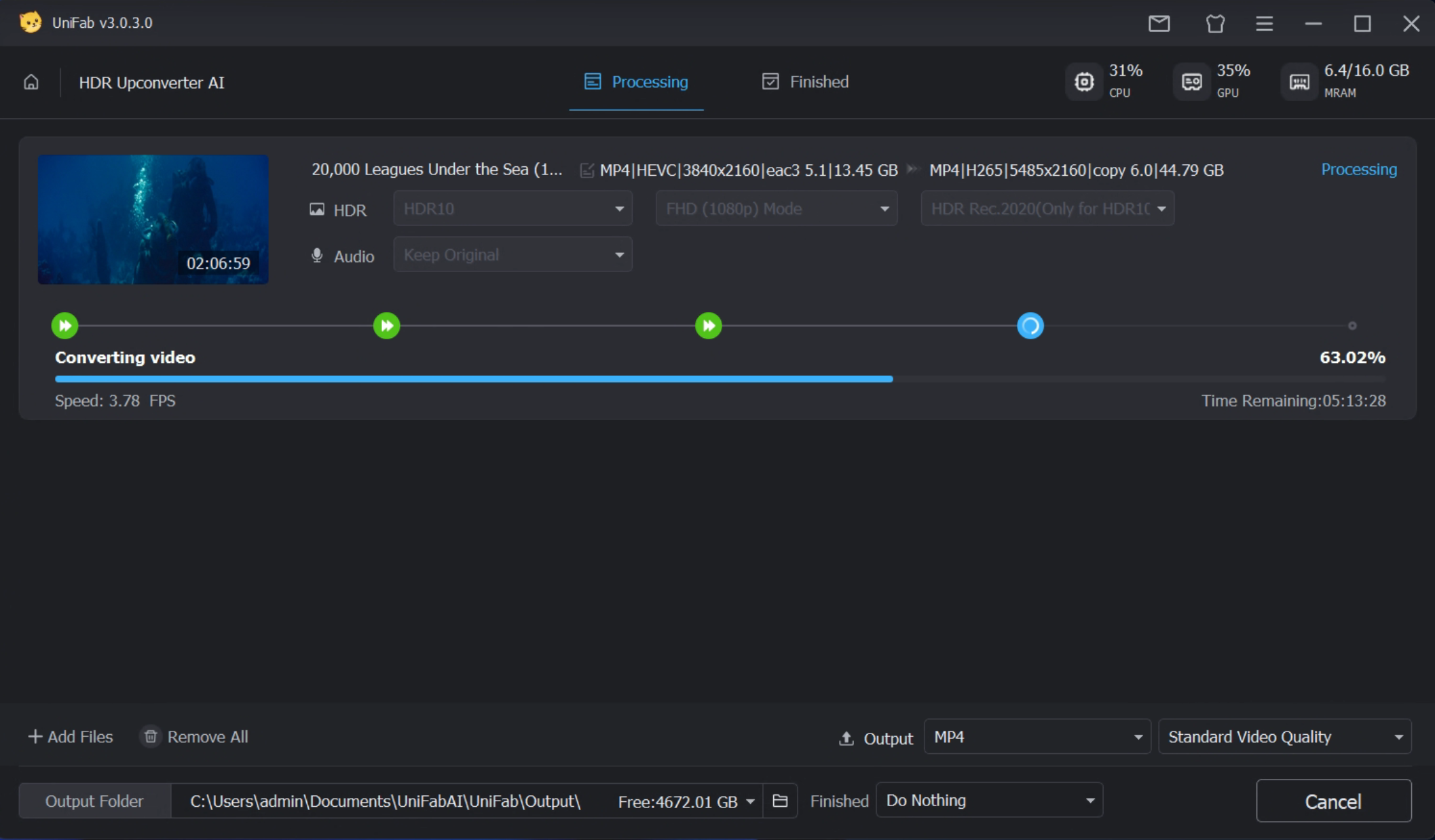Open the hamburger main menu
1435x840 pixels.
point(1264,23)
